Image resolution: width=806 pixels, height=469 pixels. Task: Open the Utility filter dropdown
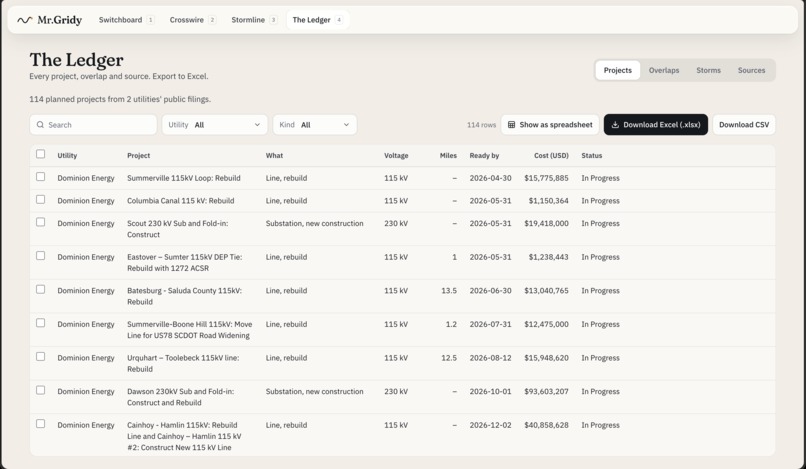click(215, 125)
